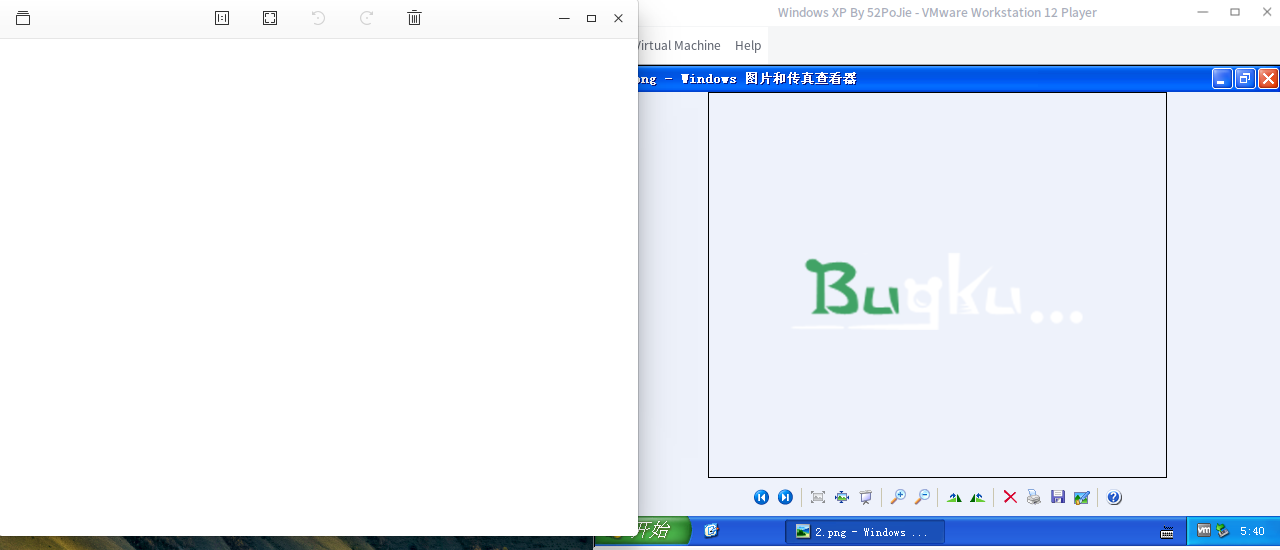
Task: Click the Best Fit view icon
Action: coord(818,497)
